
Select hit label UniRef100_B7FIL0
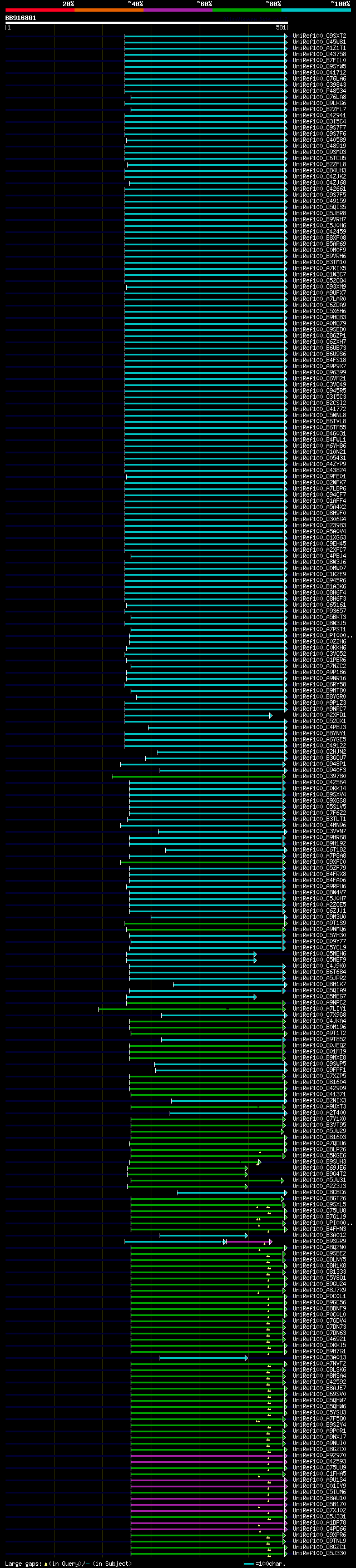point(319,60)
